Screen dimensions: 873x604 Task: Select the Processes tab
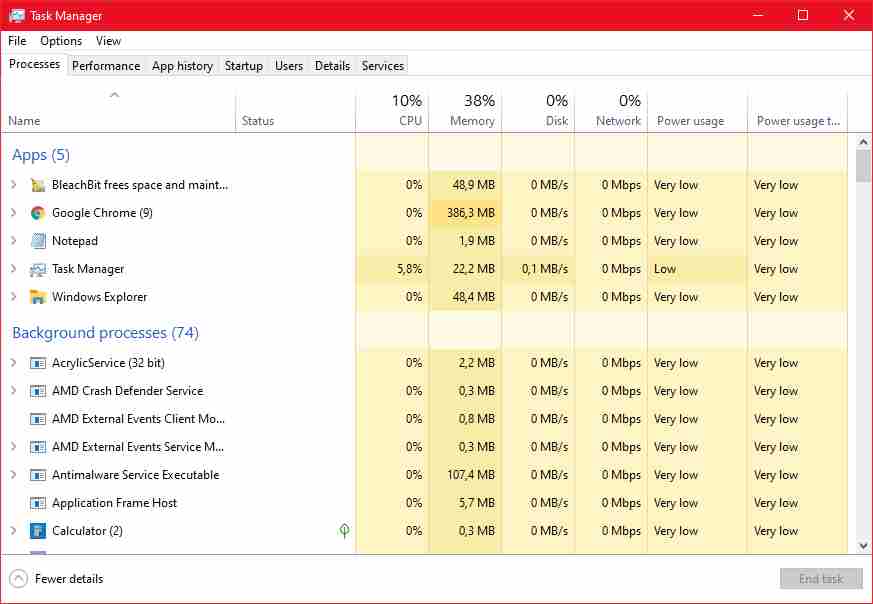tap(35, 64)
